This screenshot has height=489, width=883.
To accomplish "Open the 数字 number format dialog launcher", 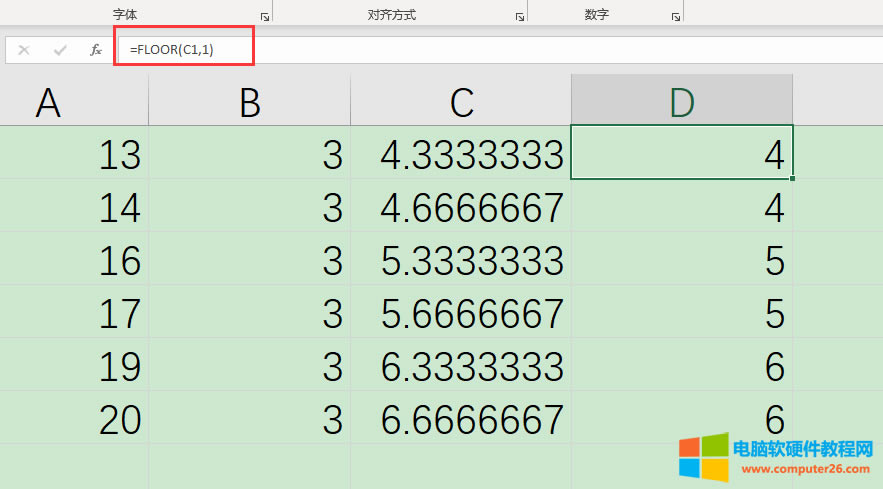I will coord(676,17).
